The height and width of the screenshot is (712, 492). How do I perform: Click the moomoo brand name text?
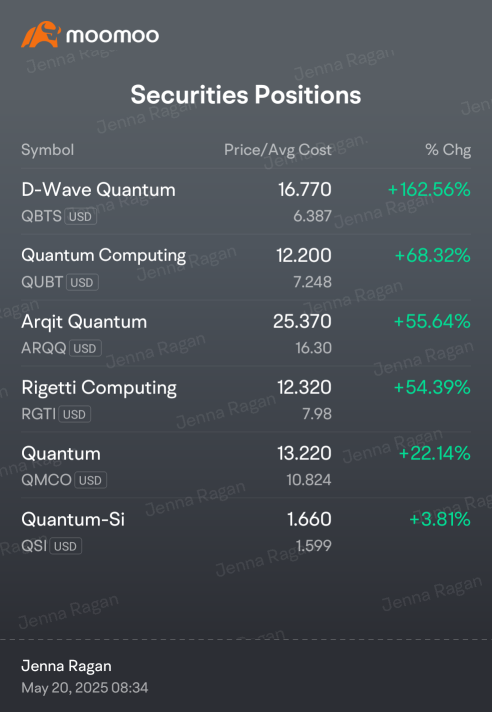[113, 35]
